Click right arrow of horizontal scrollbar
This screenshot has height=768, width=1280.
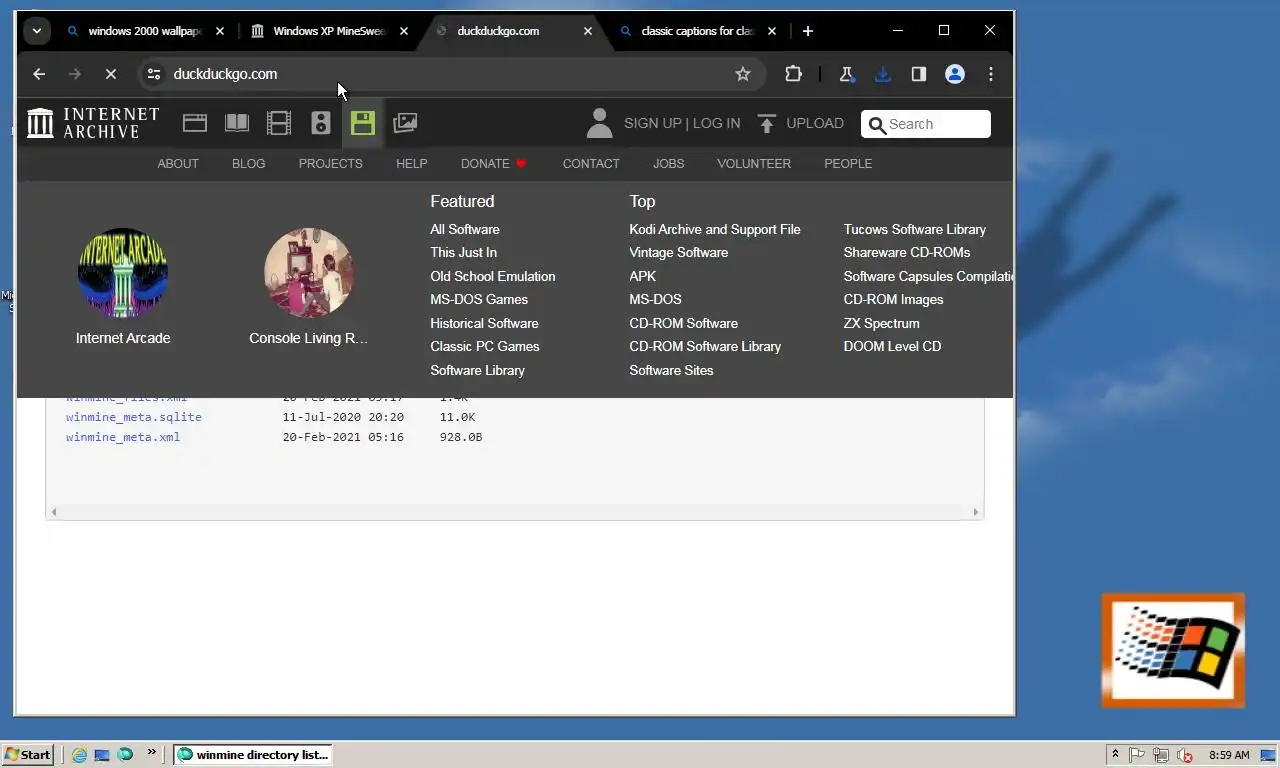(x=976, y=512)
